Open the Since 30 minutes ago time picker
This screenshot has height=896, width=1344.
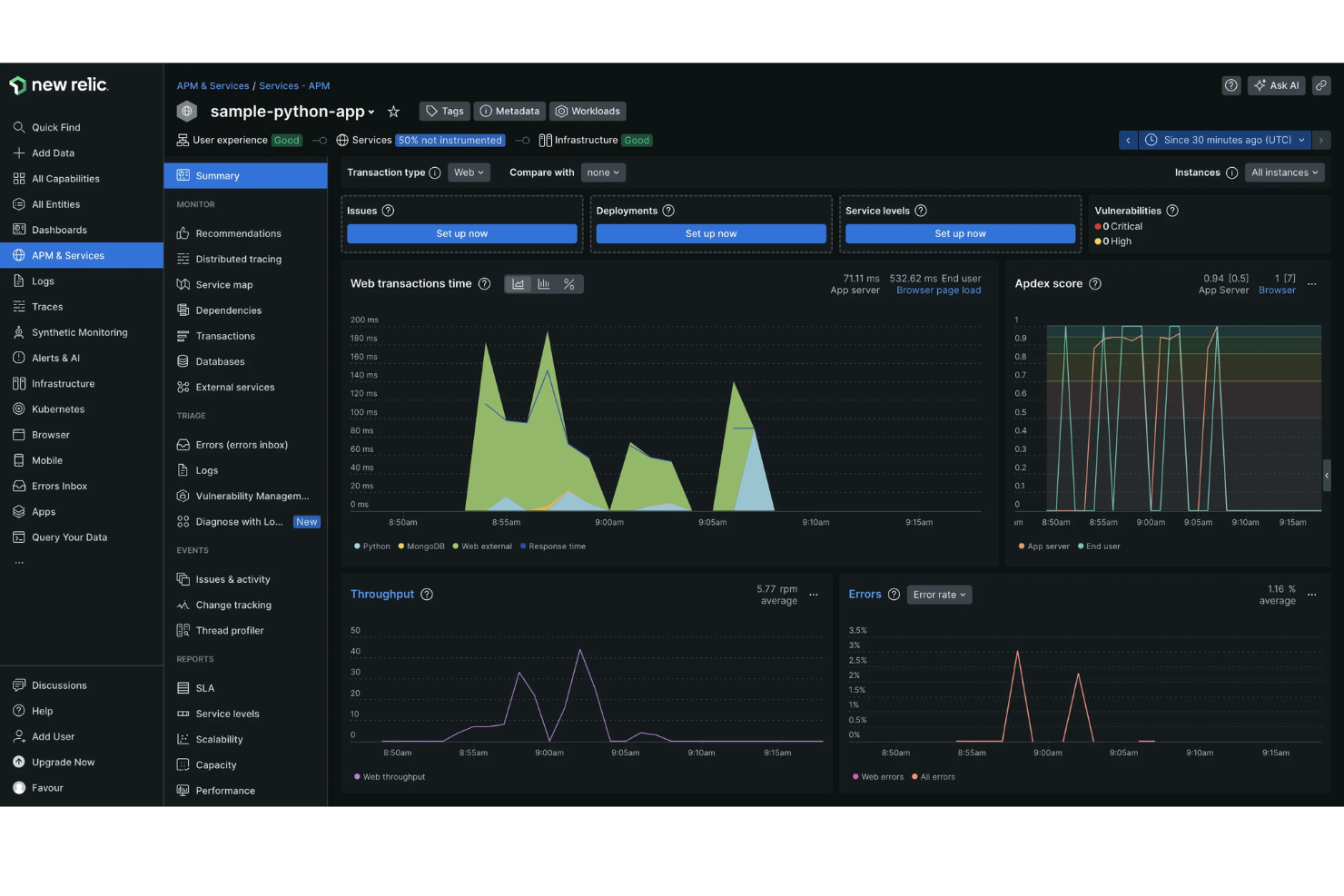[x=1224, y=140]
